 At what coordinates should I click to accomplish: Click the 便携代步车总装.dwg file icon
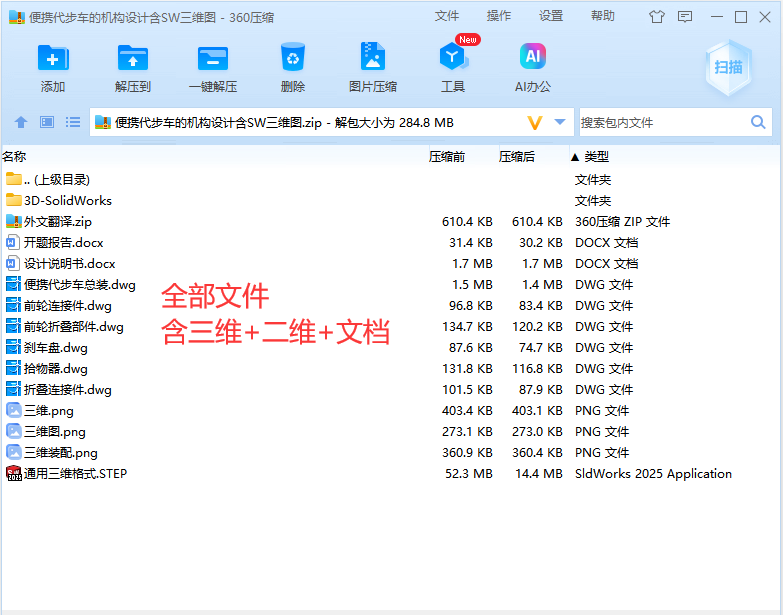[13, 284]
